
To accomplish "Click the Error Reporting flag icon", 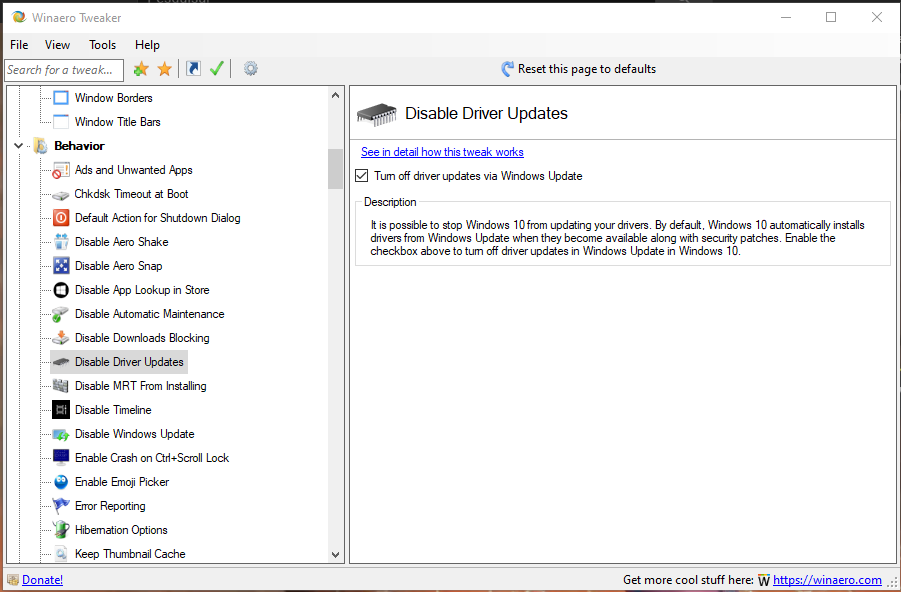I will point(61,506).
